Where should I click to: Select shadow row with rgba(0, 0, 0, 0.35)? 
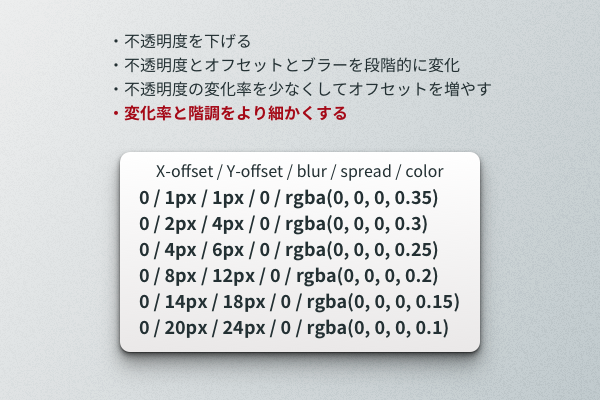click(289, 198)
